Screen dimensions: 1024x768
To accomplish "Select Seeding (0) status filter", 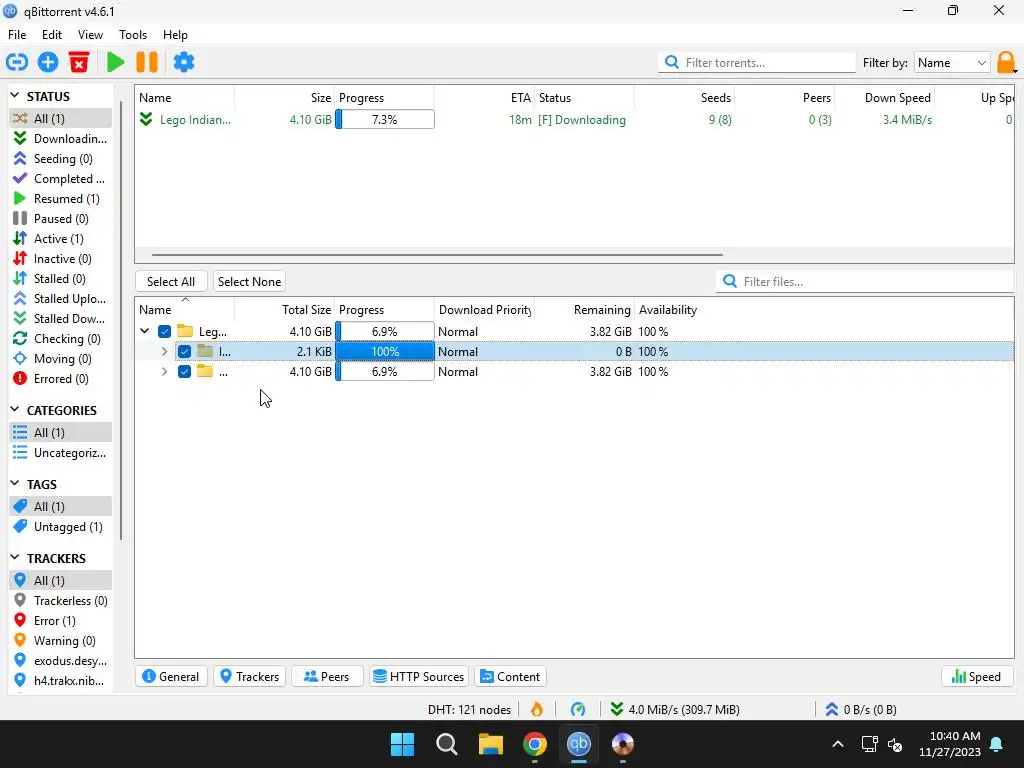I will 61,159.
